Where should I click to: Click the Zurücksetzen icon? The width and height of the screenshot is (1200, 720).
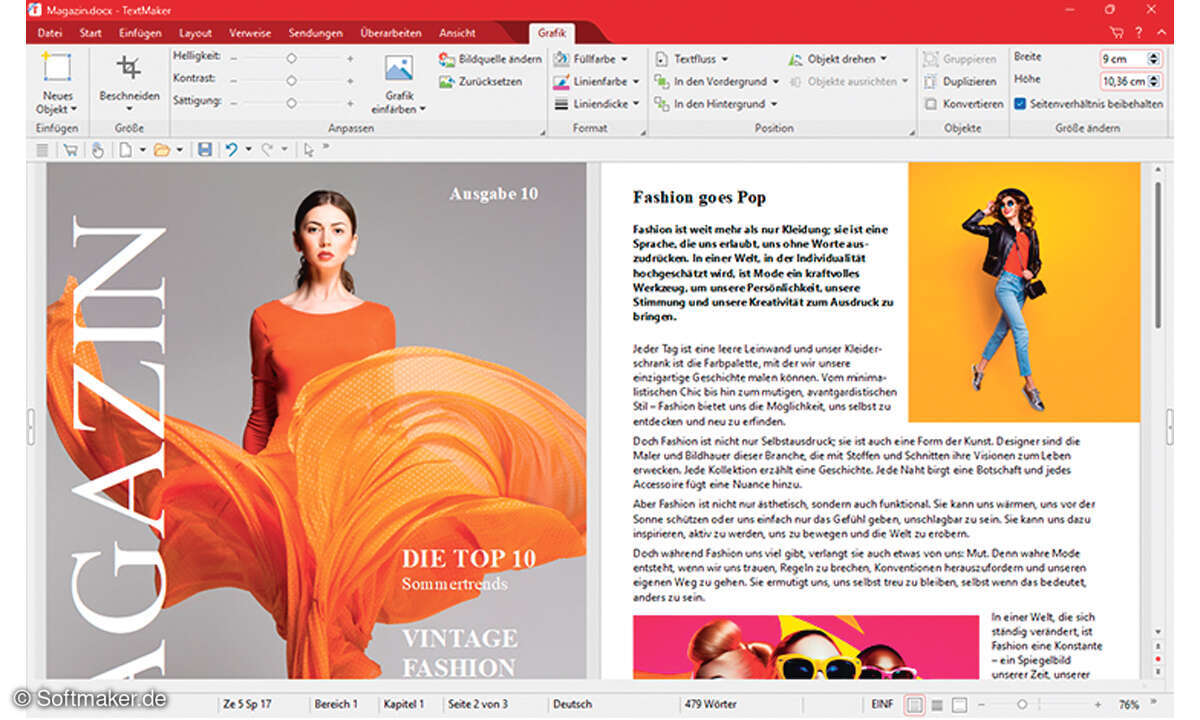point(447,82)
